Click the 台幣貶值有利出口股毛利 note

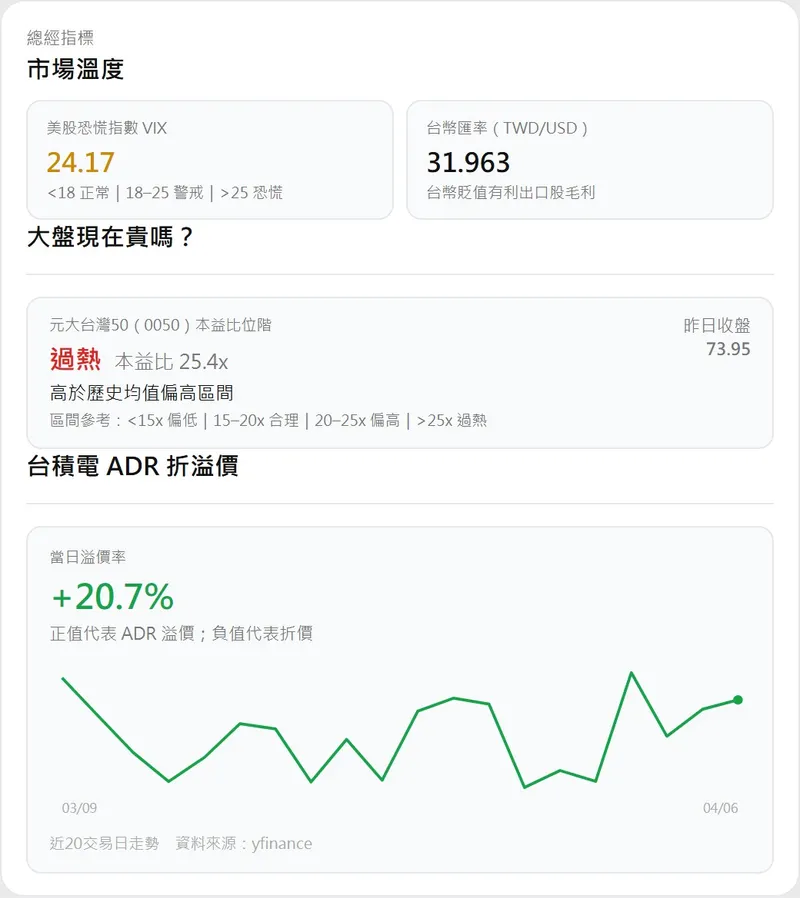[x=511, y=192]
